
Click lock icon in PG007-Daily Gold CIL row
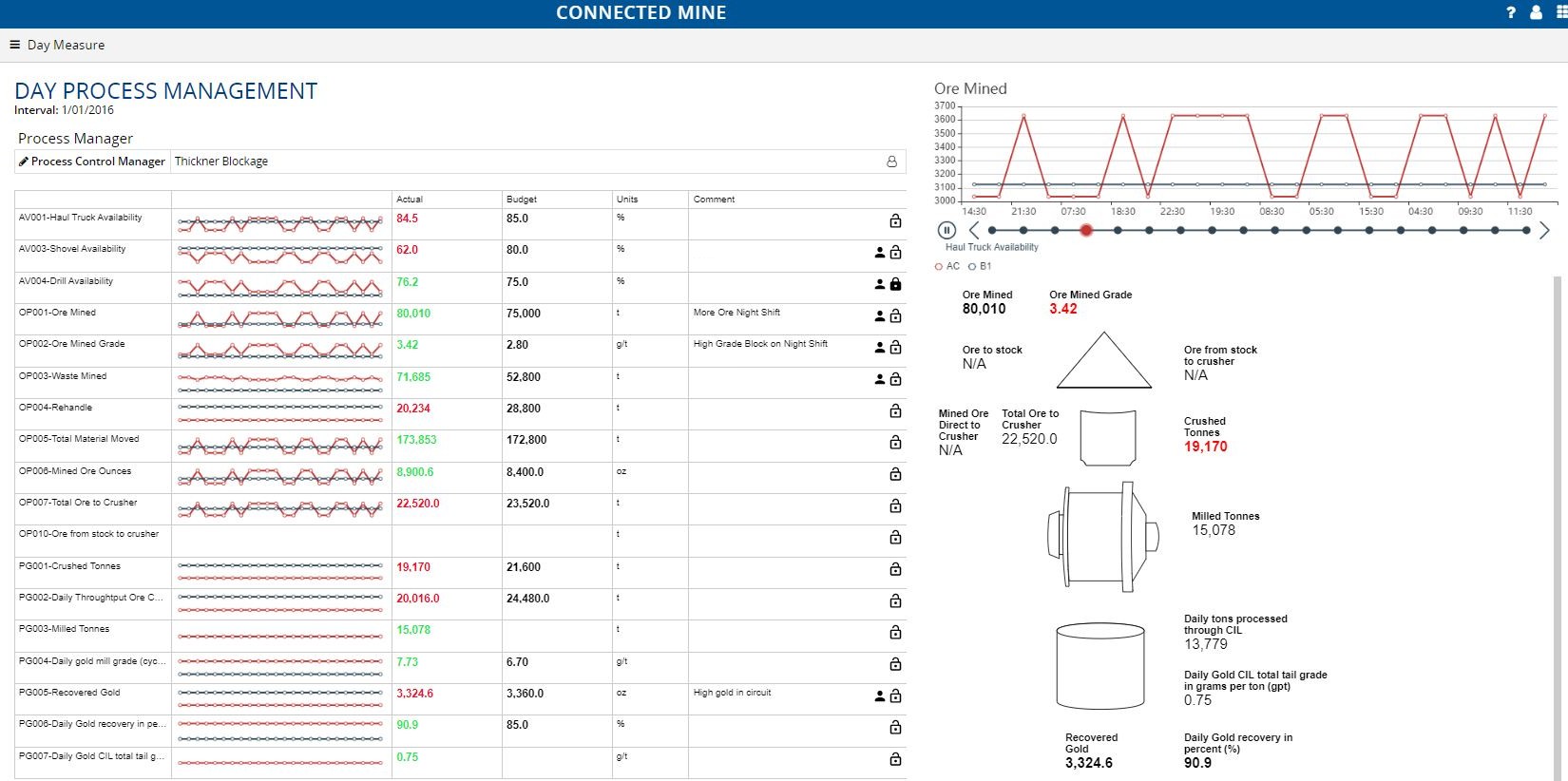pos(895,759)
